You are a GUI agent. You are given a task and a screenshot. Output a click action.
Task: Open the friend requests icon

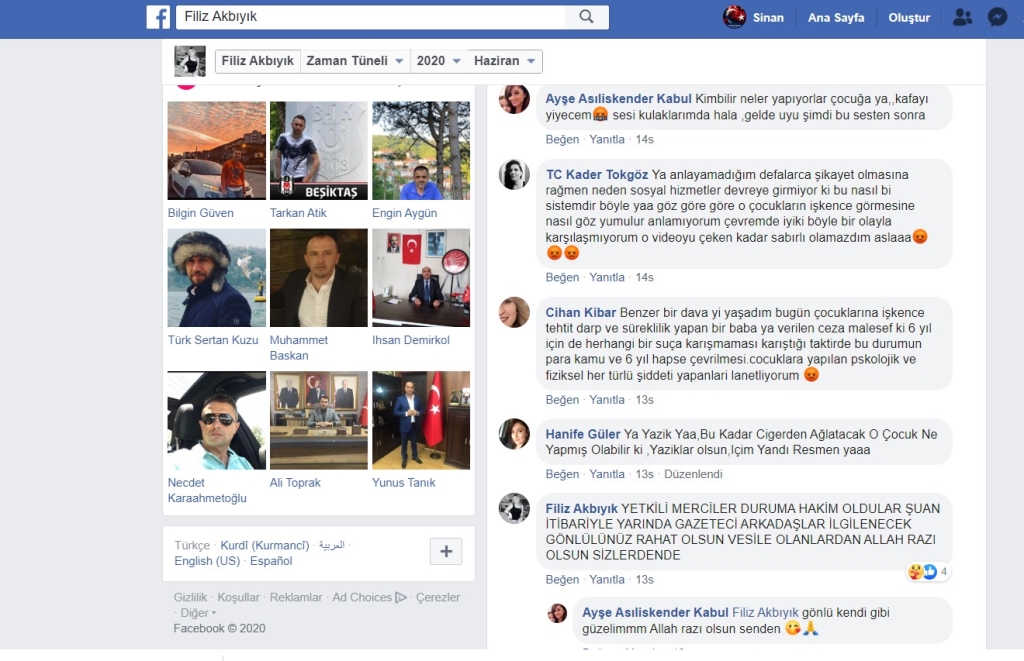coord(962,17)
